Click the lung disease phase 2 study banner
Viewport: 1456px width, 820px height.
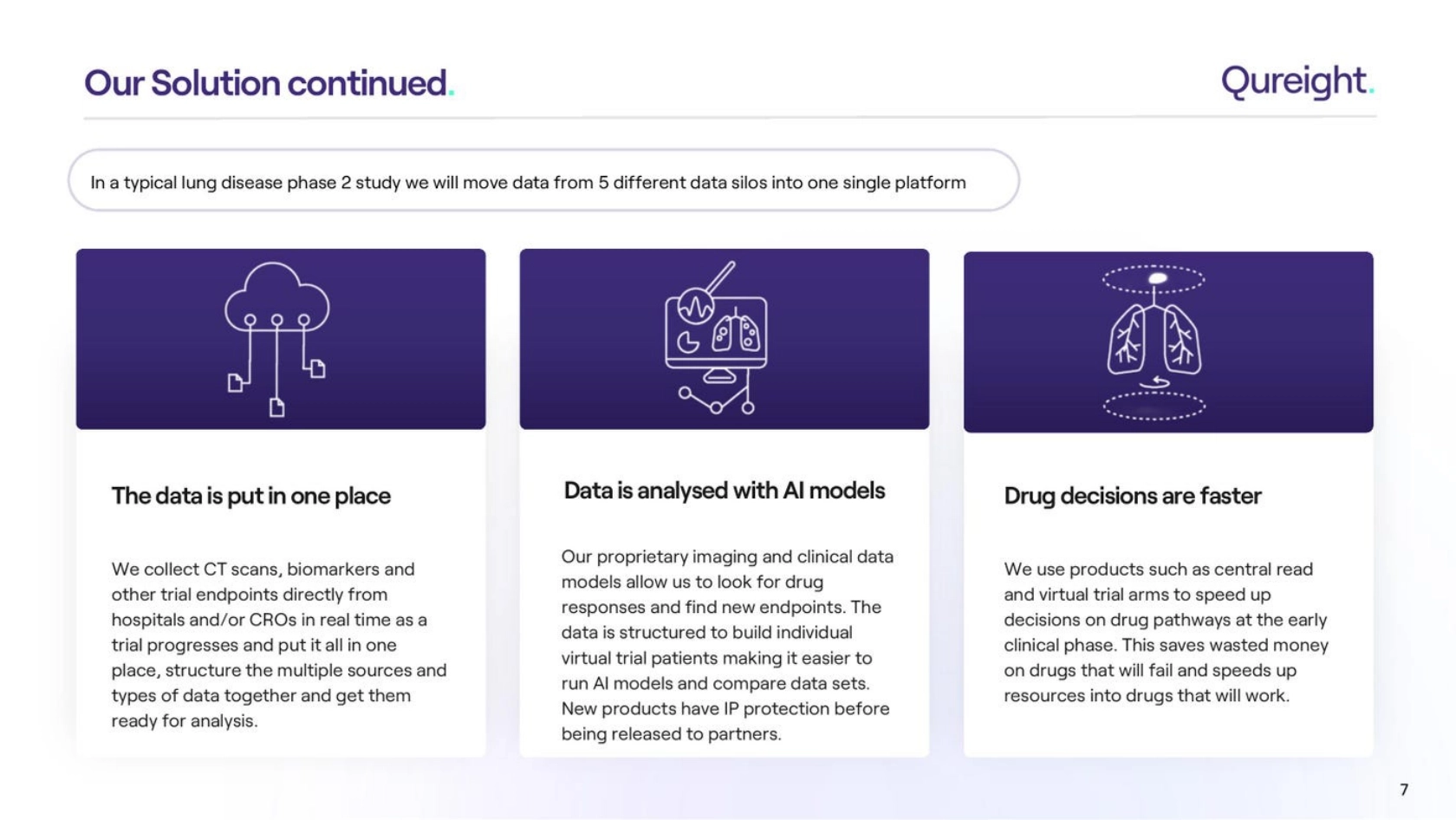pyautogui.click(x=543, y=180)
